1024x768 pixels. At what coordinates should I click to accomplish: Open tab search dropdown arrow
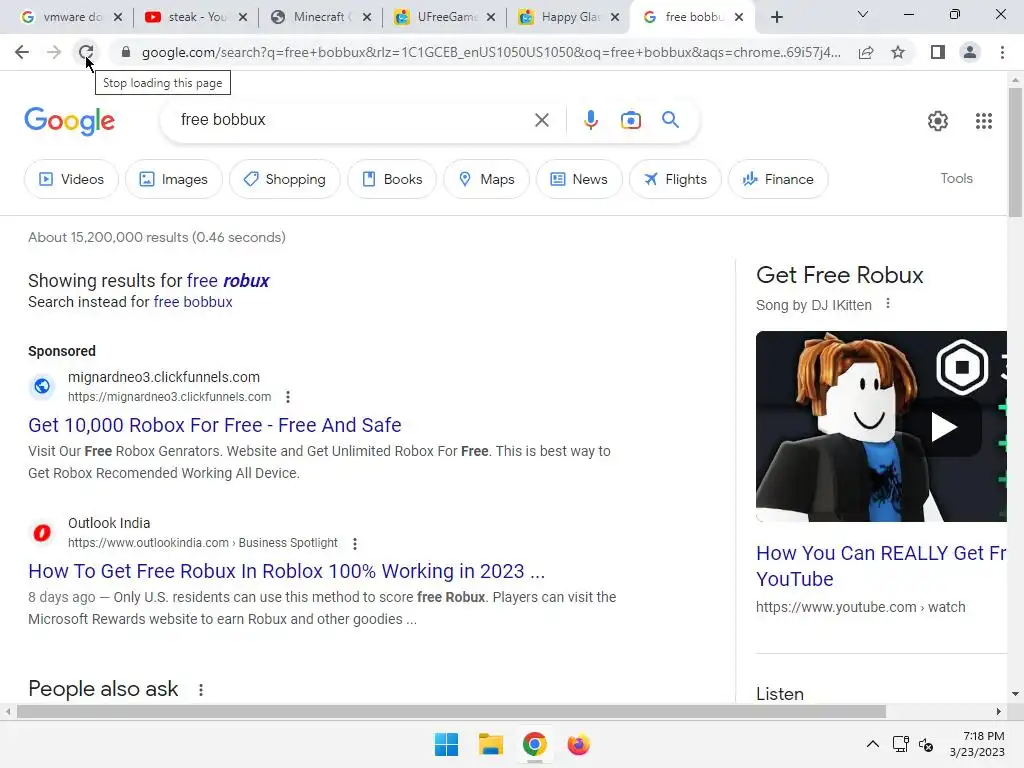point(863,14)
